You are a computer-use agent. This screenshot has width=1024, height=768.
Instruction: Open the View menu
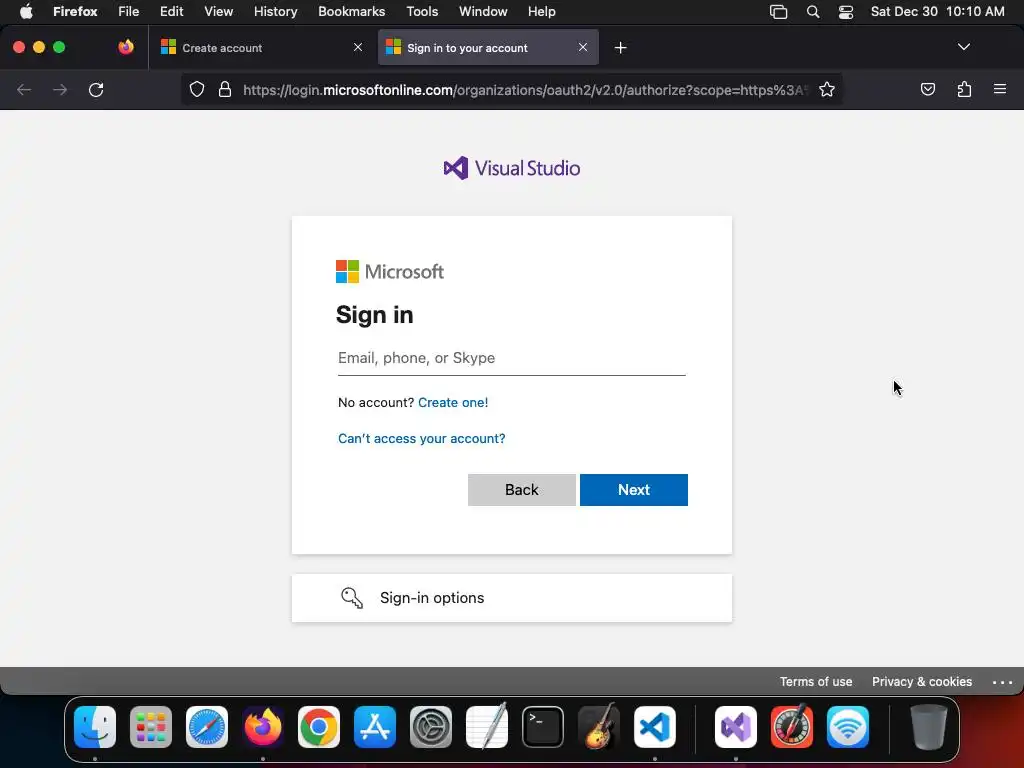(x=218, y=12)
